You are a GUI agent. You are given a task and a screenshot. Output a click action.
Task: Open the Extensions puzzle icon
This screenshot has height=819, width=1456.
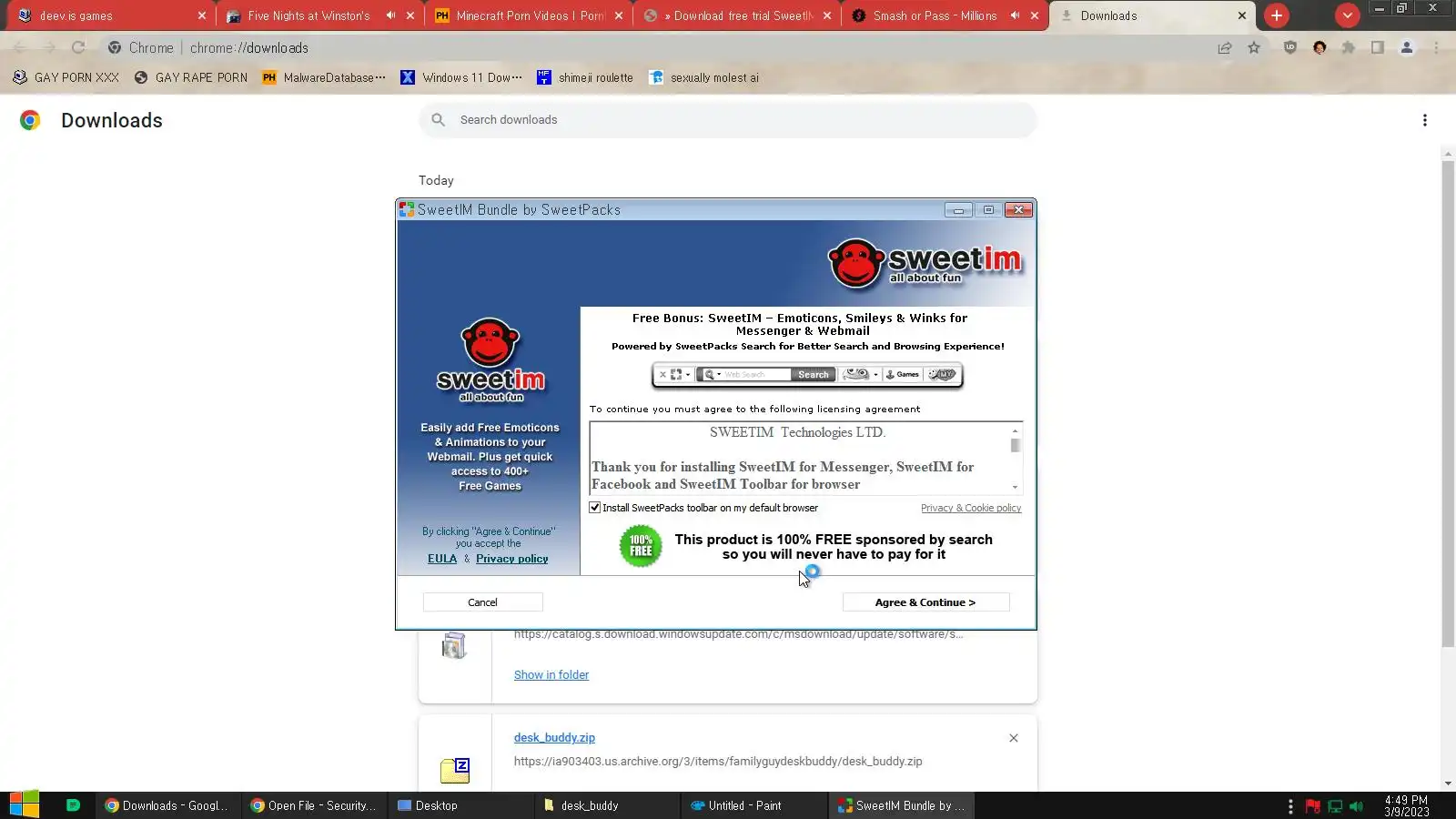point(1349,48)
